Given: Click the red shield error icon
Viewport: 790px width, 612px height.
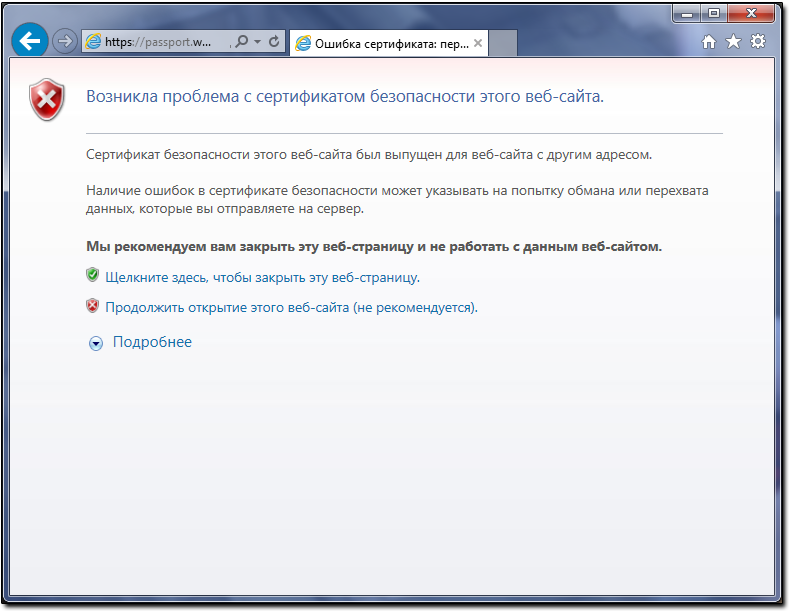Looking at the screenshot, I should pyautogui.click(x=47, y=99).
